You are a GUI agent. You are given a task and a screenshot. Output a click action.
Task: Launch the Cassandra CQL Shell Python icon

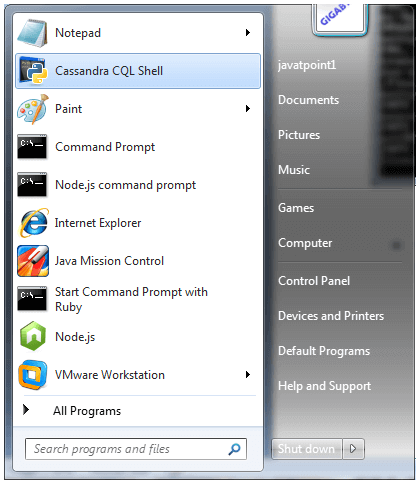[x=32, y=71]
